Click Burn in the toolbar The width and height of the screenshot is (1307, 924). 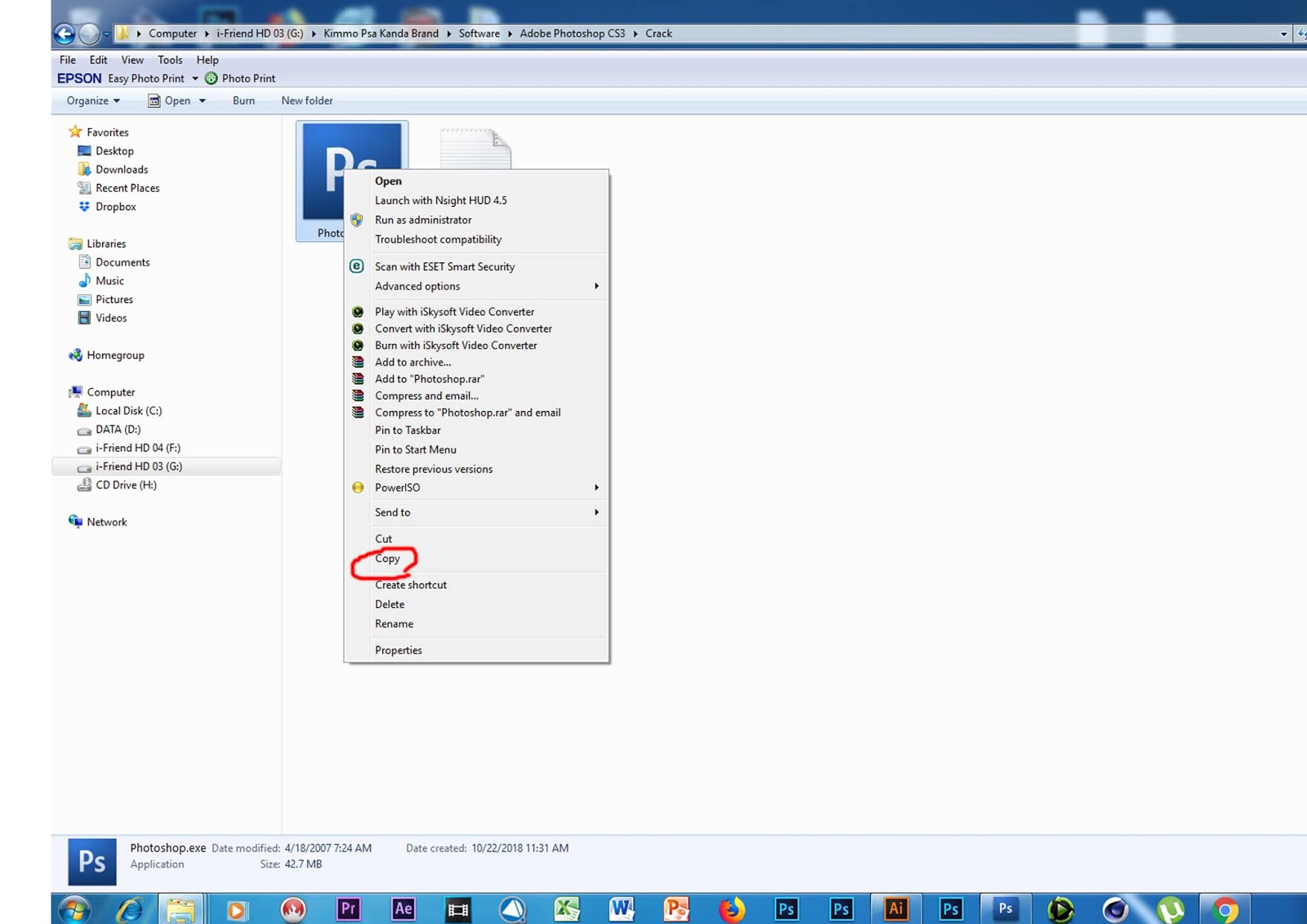[x=243, y=100]
